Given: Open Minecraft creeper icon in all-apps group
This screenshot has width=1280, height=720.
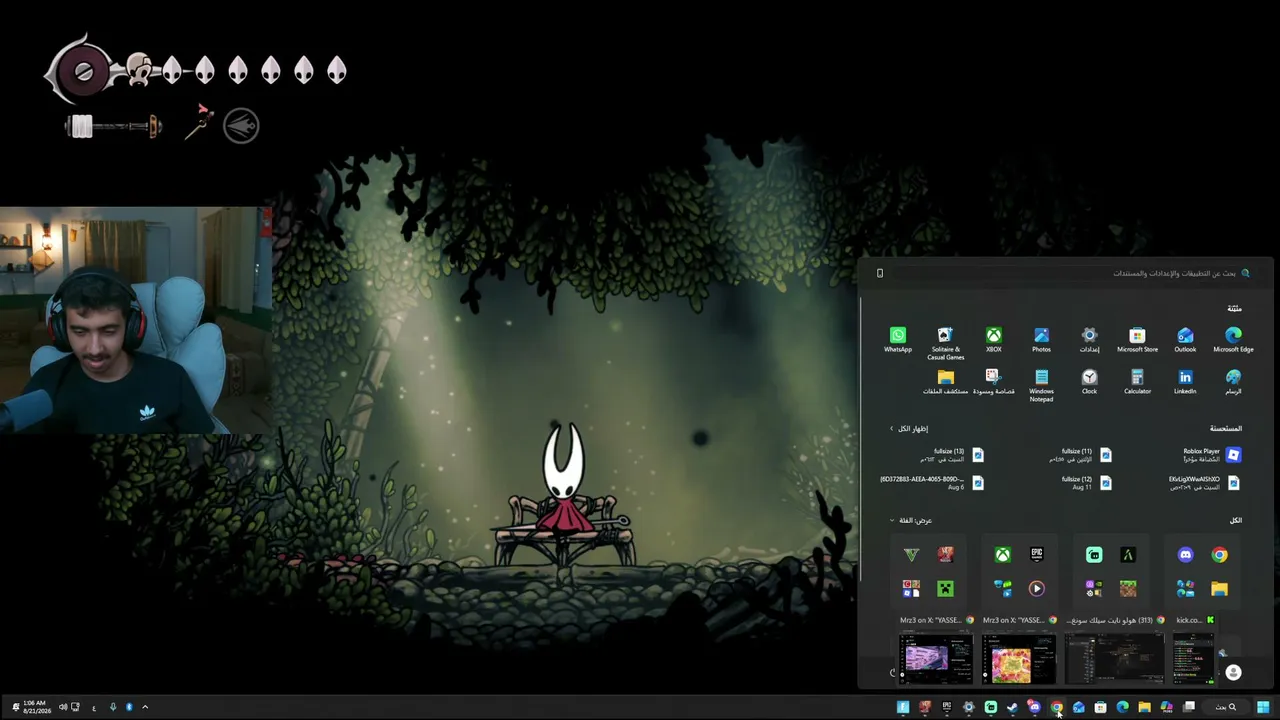Looking at the screenshot, I should tap(945, 589).
